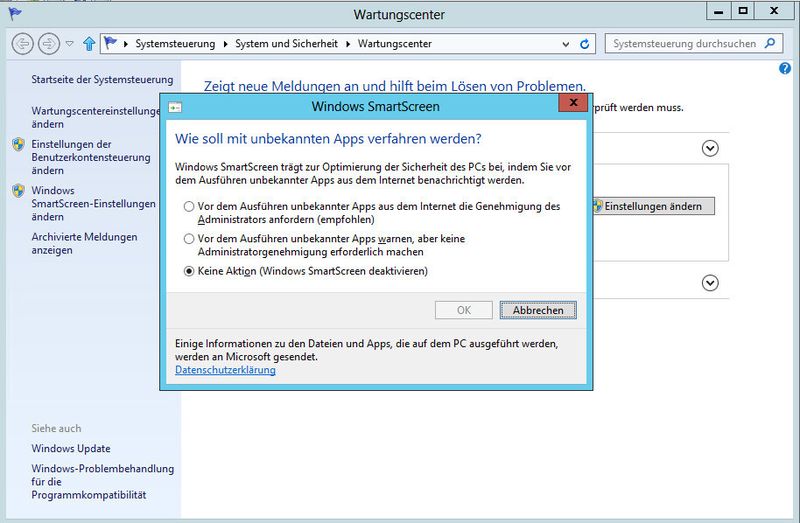Open Einstellungen der Benutzerkontensteuerung ändern
800x523 pixels.
pos(91,157)
